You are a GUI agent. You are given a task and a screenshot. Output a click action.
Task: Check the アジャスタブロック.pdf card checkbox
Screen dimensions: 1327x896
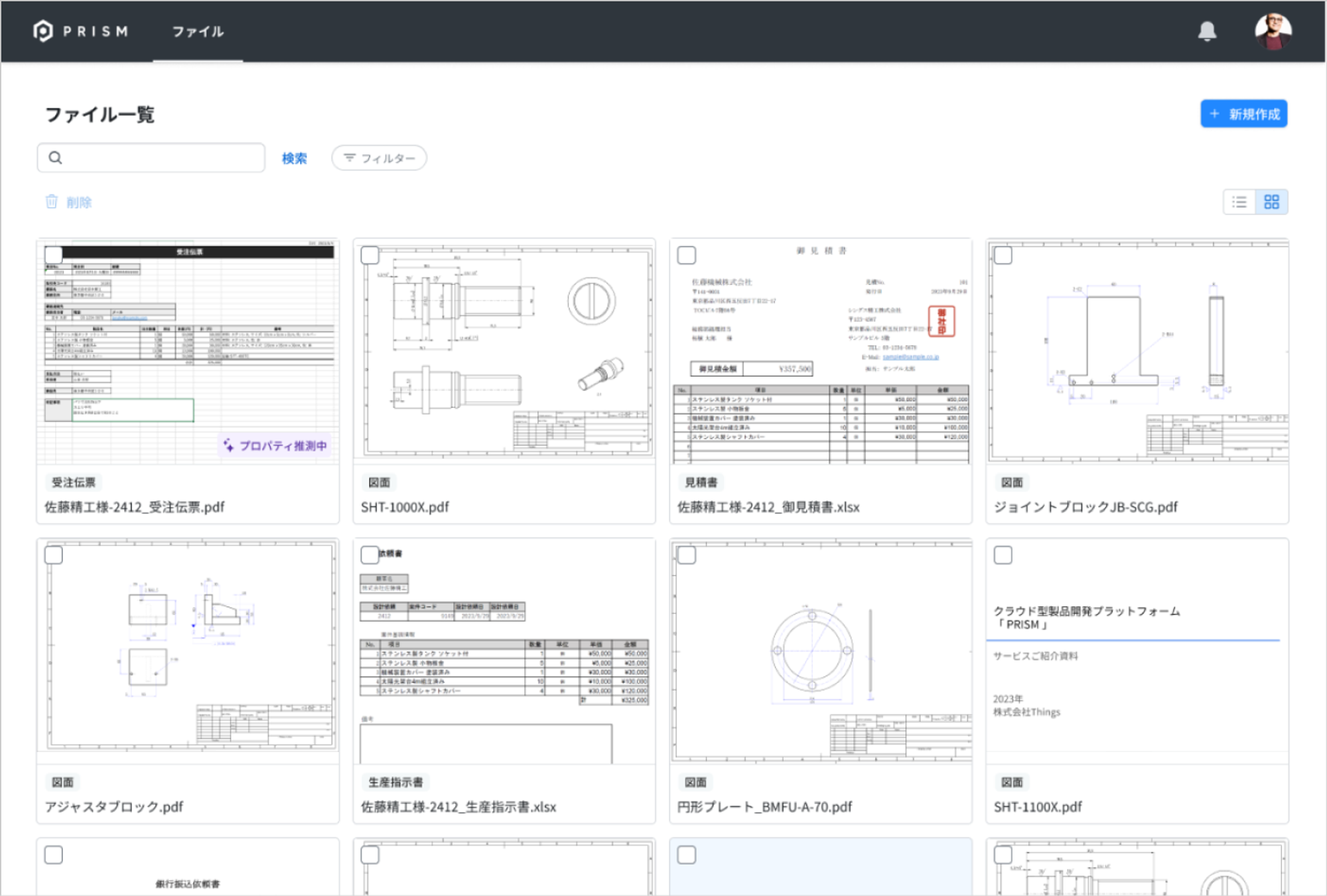click(54, 555)
